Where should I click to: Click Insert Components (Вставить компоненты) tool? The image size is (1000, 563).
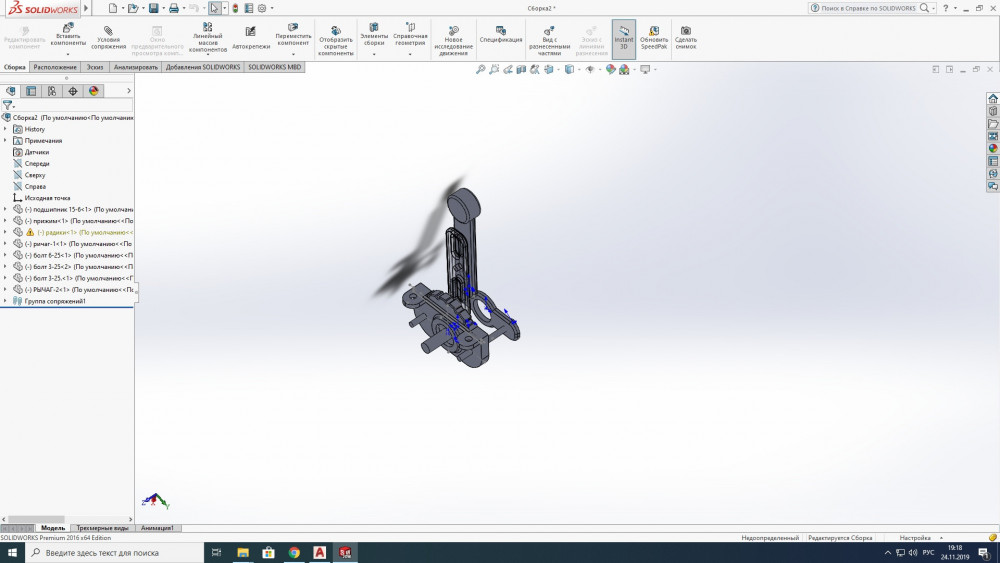(x=68, y=35)
